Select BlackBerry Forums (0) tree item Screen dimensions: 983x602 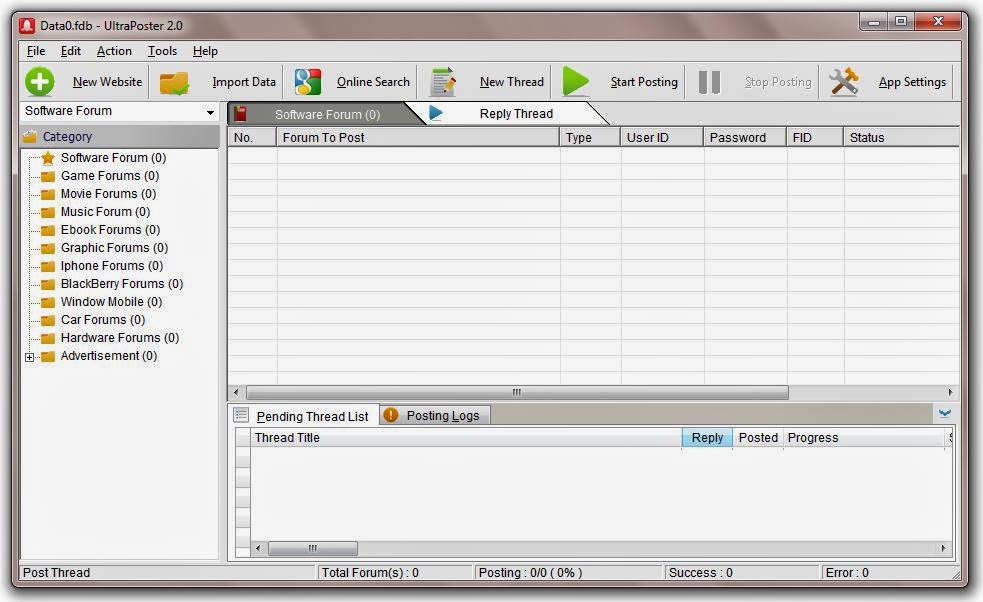[x=122, y=284]
